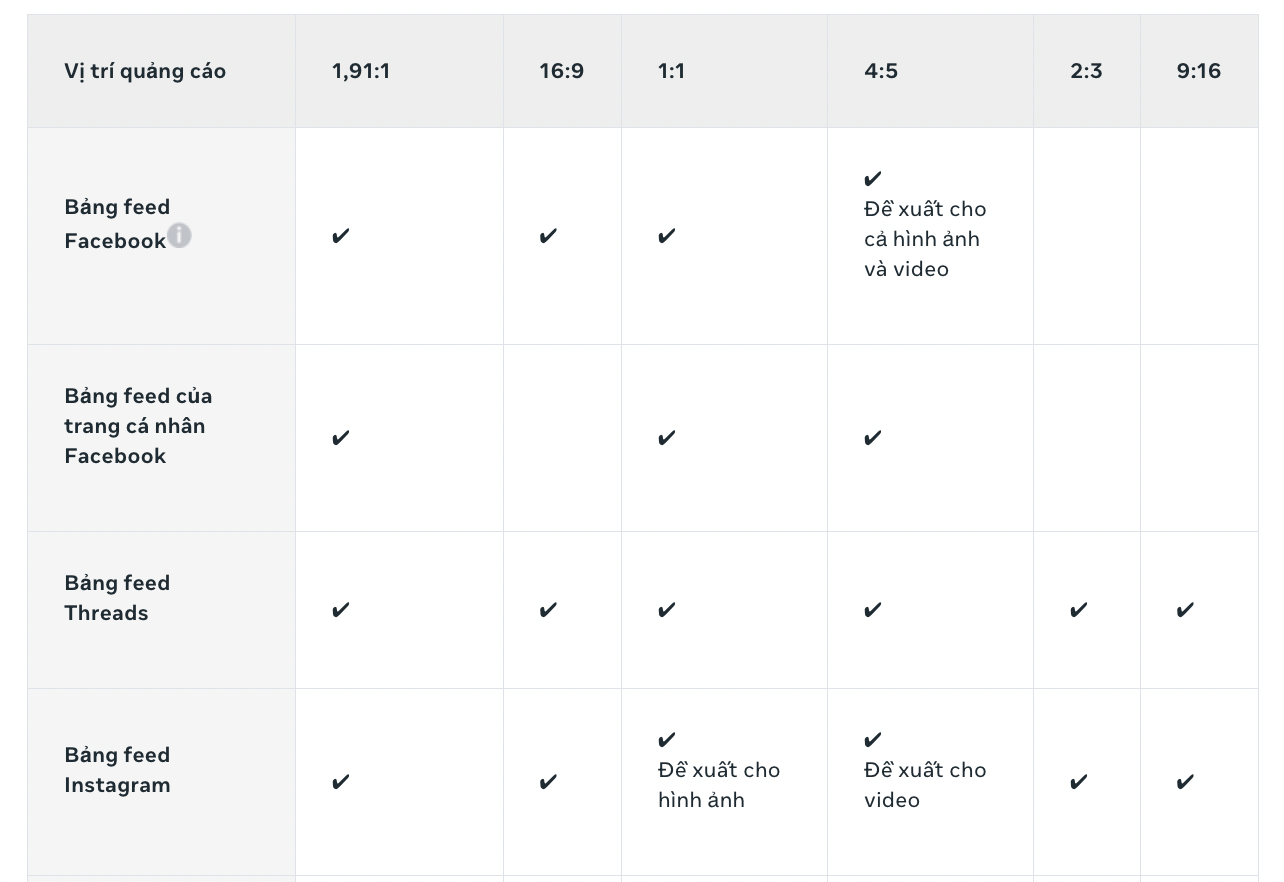This screenshot has width=1284, height=882.
Task: Click the 16:9 checkmark in Bảng feed Facebook row
Action: point(548,236)
